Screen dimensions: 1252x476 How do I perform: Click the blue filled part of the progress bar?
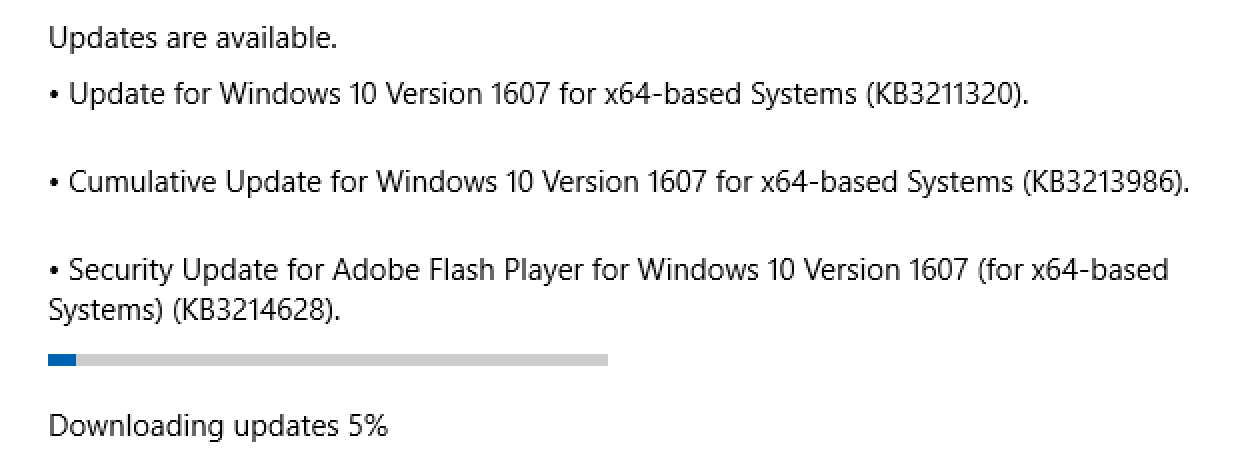pyautogui.click(x=62, y=360)
